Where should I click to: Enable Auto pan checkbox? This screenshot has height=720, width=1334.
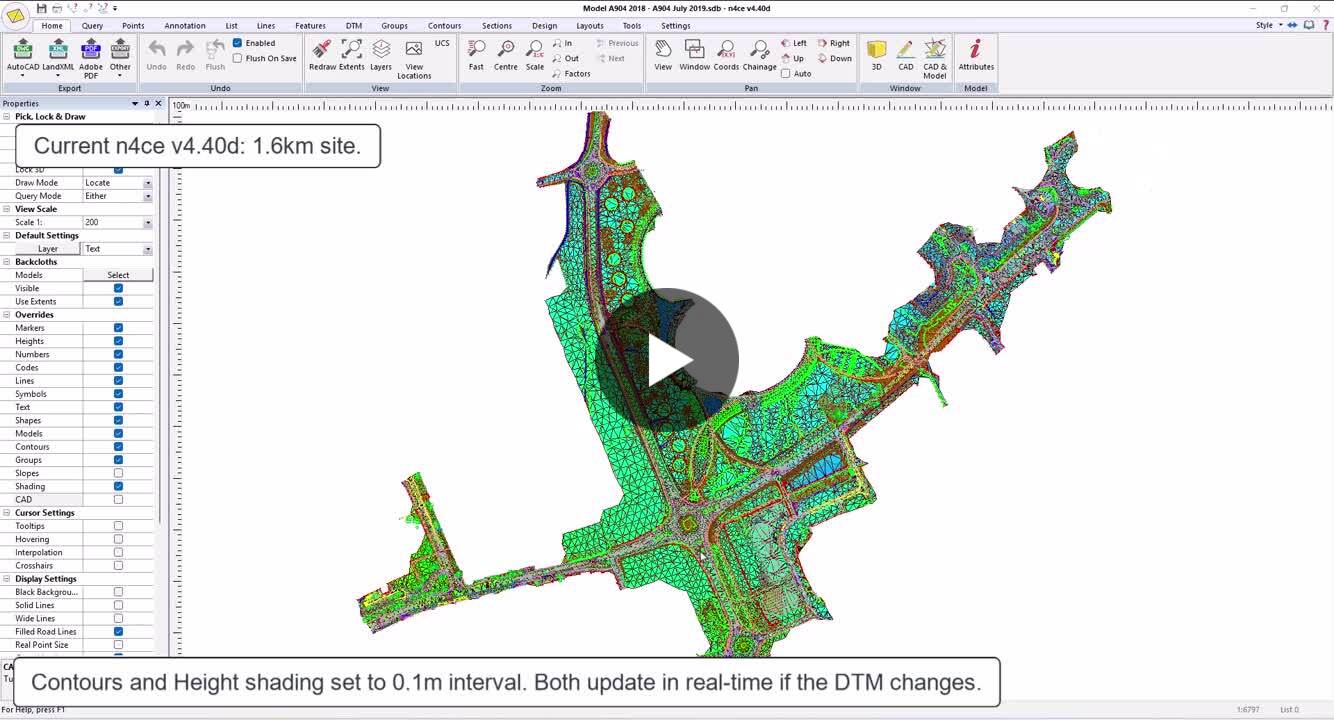click(x=785, y=73)
